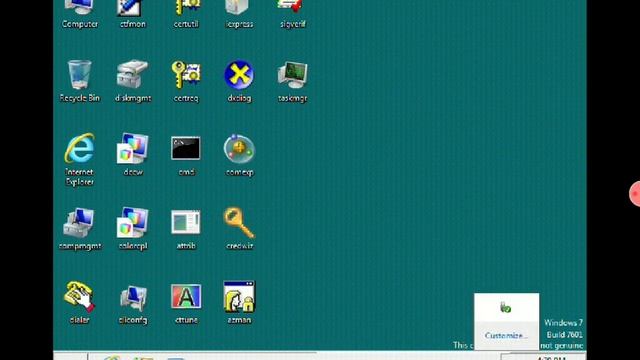The height and width of the screenshot is (360, 640).
Task: Select the diskmgmt desktop shortcut
Action: point(133,81)
